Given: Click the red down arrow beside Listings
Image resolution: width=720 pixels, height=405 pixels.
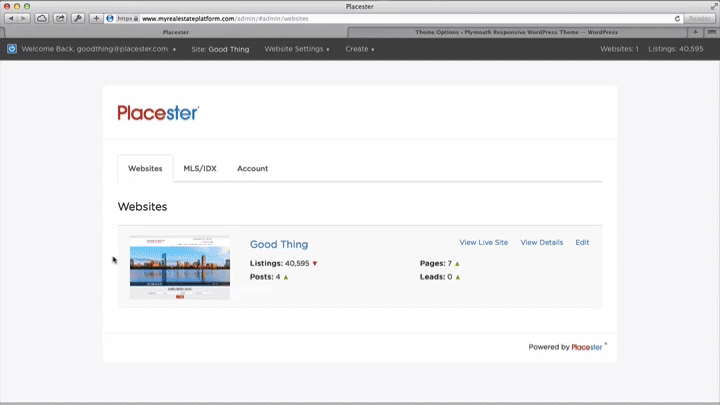Looking at the screenshot, I should click(x=315, y=264).
